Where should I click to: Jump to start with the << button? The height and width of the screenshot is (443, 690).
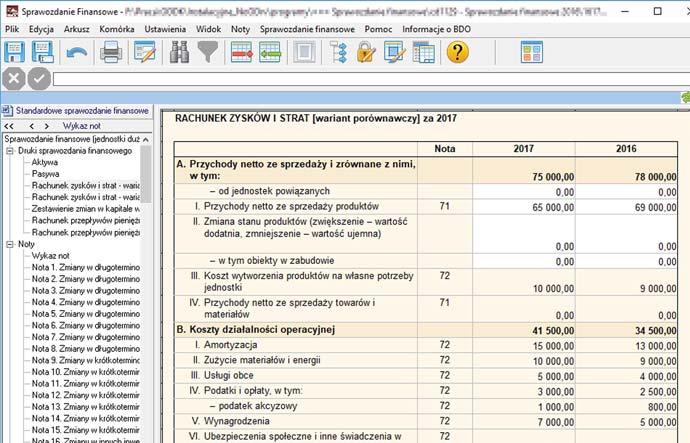pos(8,126)
